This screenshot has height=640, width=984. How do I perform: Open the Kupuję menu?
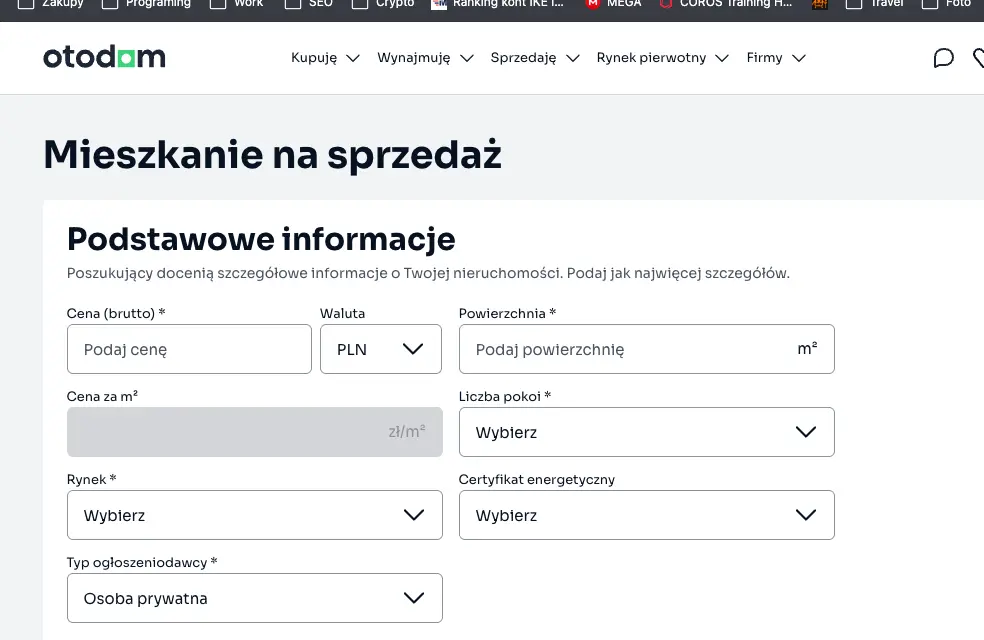point(325,58)
